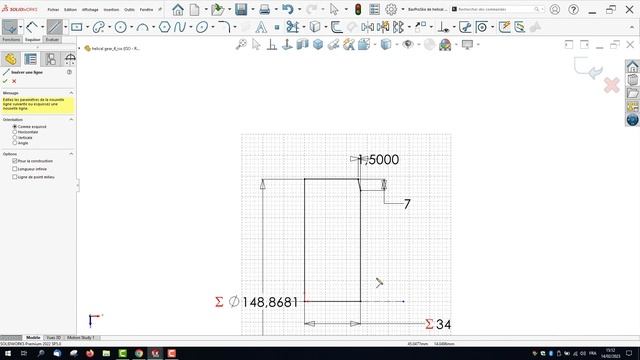Select the Offset Entities tool
640x360 pixels.
pyautogui.click(x=336, y=27)
